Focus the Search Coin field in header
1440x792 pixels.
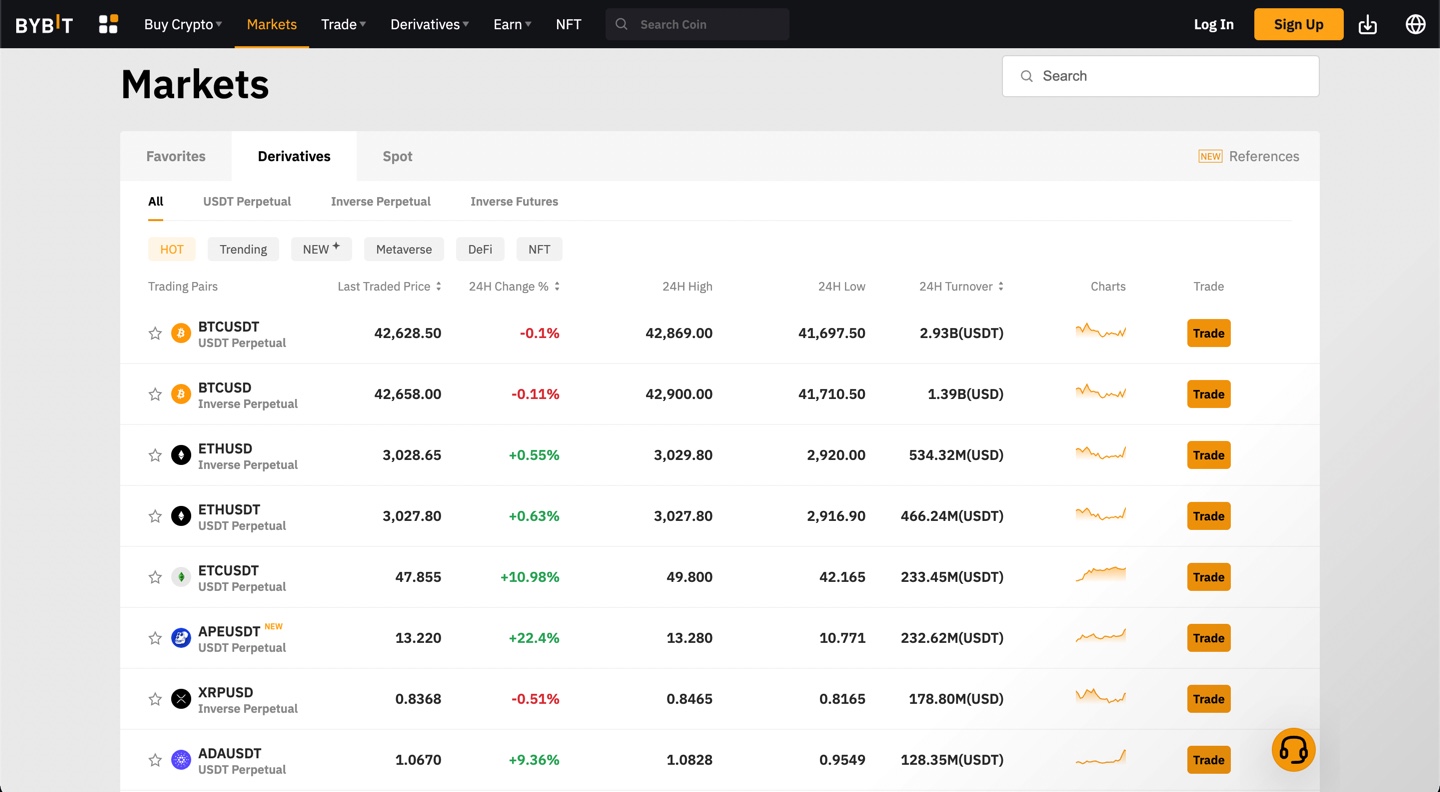coord(697,24)
